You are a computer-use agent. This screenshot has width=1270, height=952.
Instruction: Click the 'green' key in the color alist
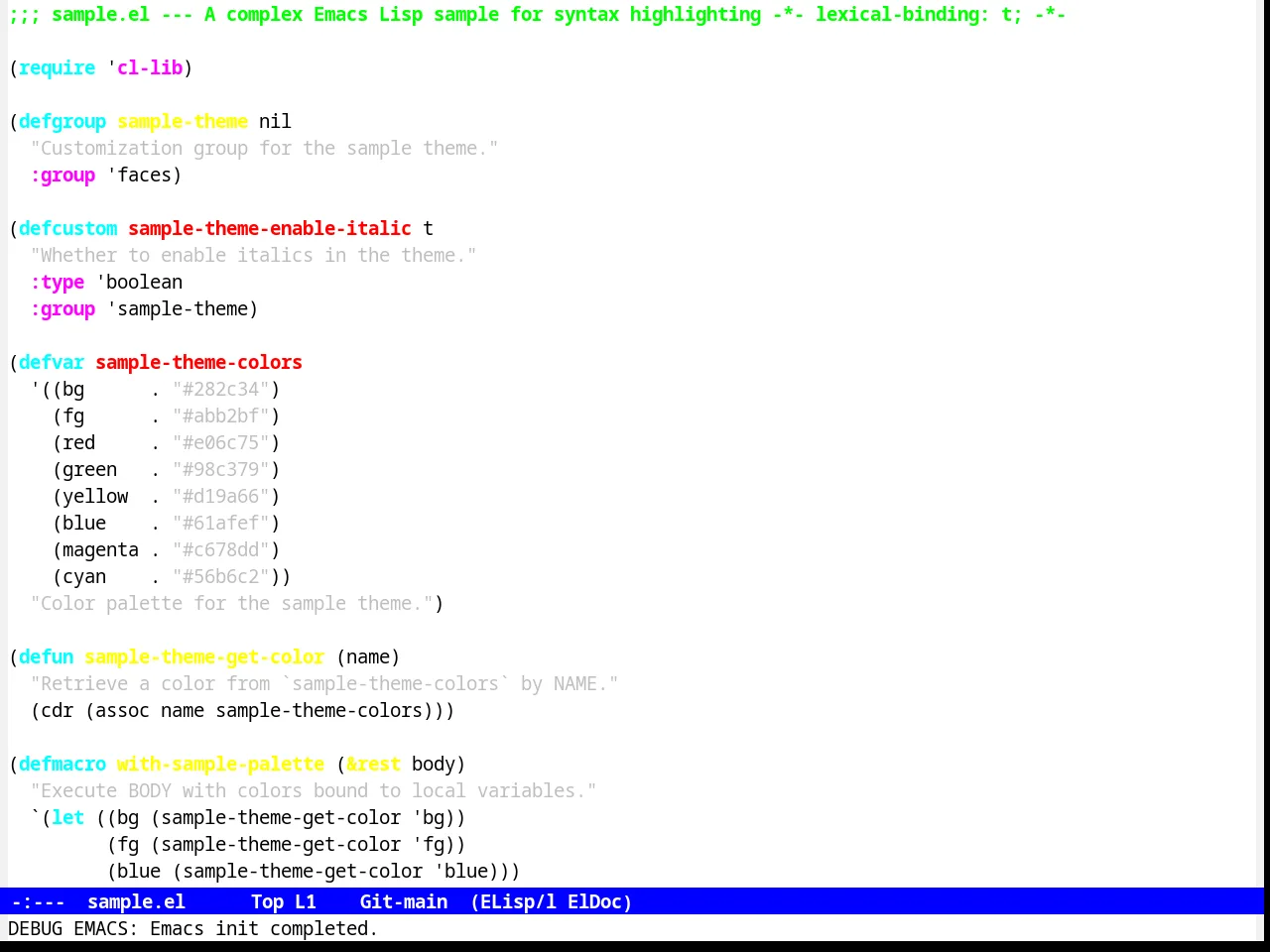pyautogui.click(x=89, y=469)
